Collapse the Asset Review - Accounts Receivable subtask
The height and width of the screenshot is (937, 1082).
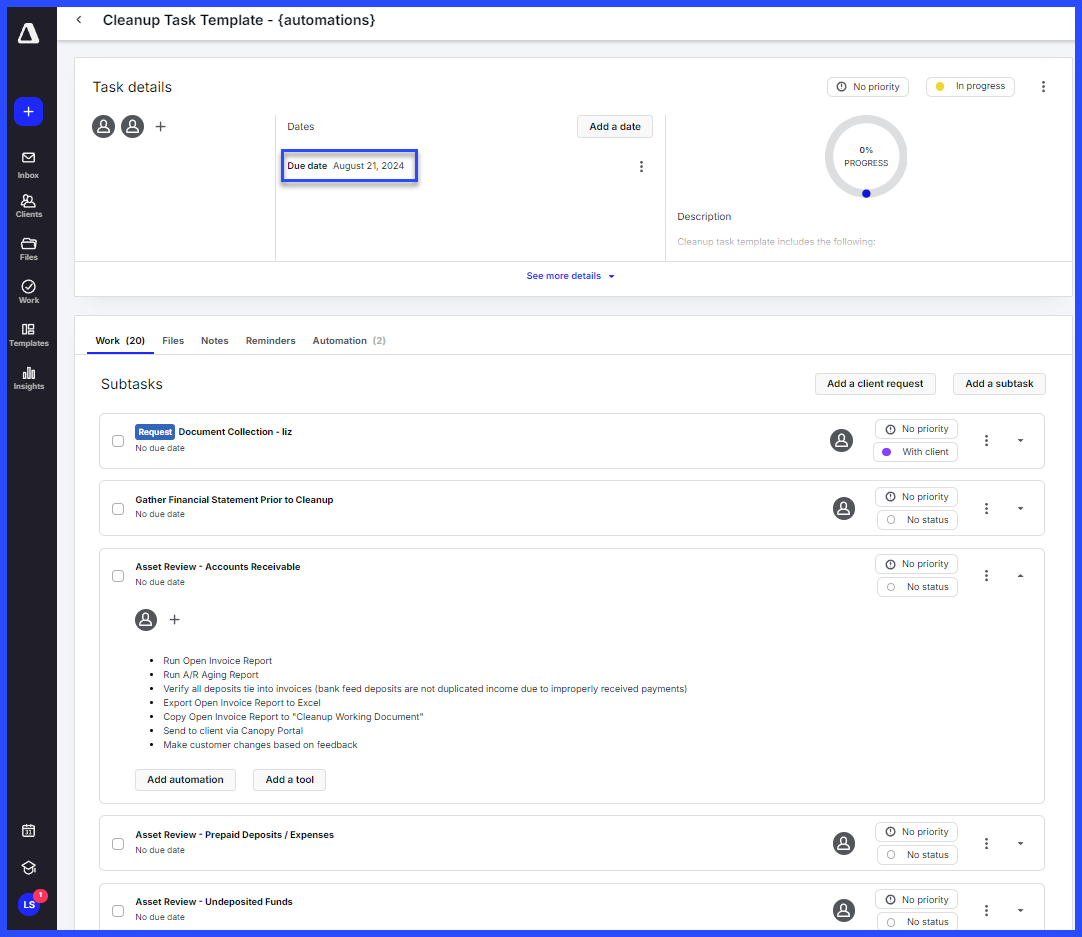[x=1020, y=576]
